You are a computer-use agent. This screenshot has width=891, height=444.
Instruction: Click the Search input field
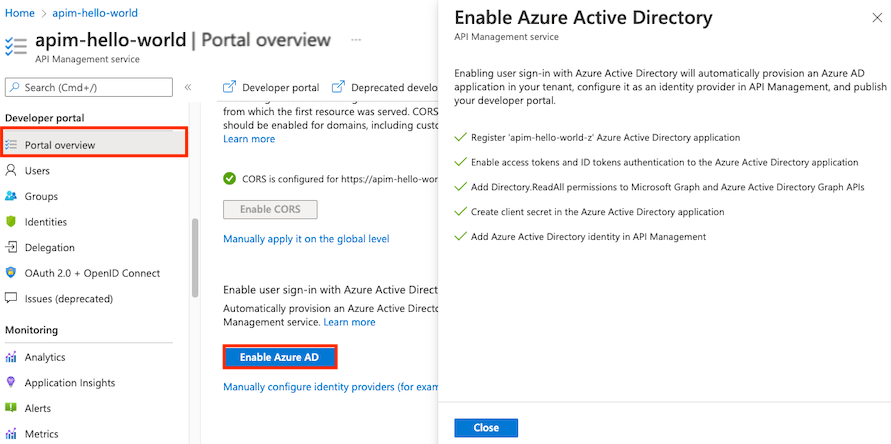(x=96, y=88)
